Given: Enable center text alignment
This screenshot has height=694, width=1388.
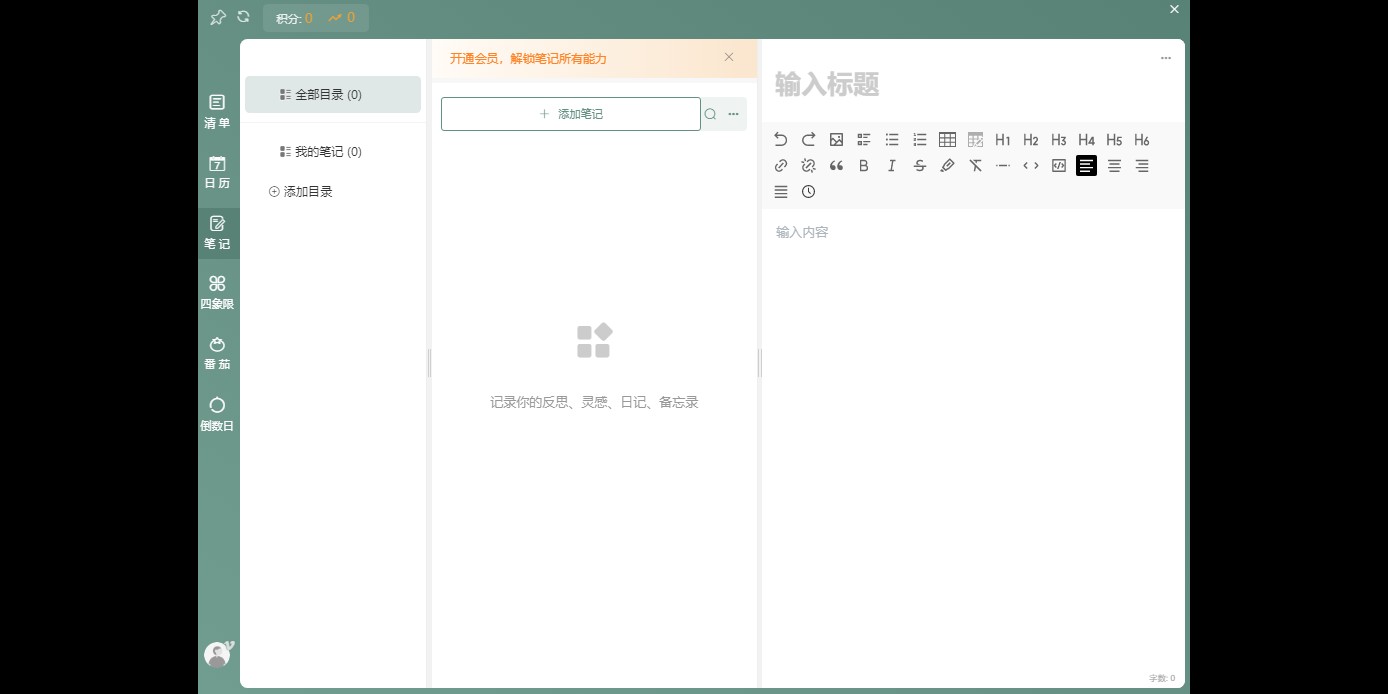Looking at the screenshot, I should click(1114, 166).
